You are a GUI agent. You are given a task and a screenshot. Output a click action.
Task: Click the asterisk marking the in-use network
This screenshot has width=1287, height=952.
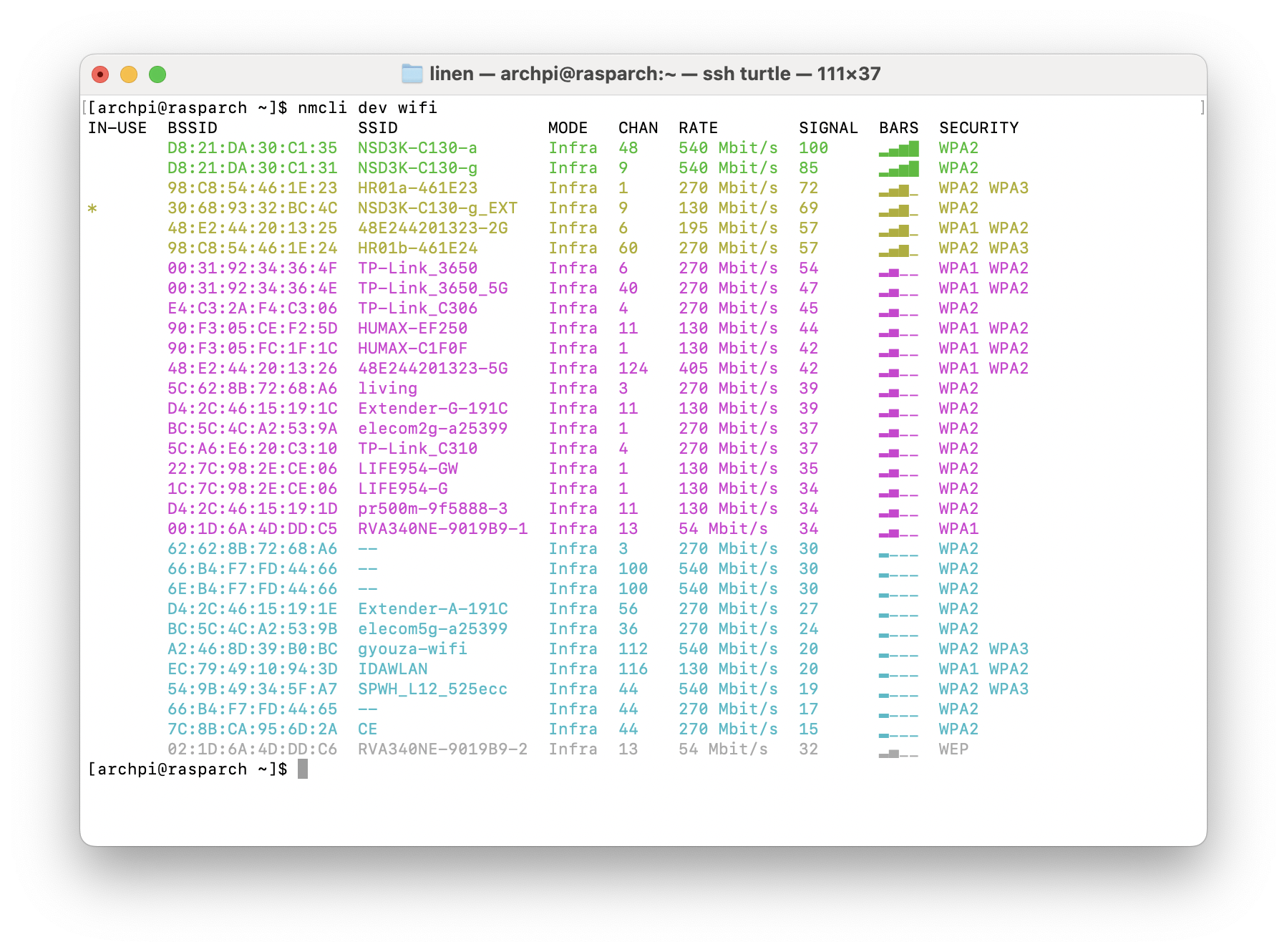[93, 210]
